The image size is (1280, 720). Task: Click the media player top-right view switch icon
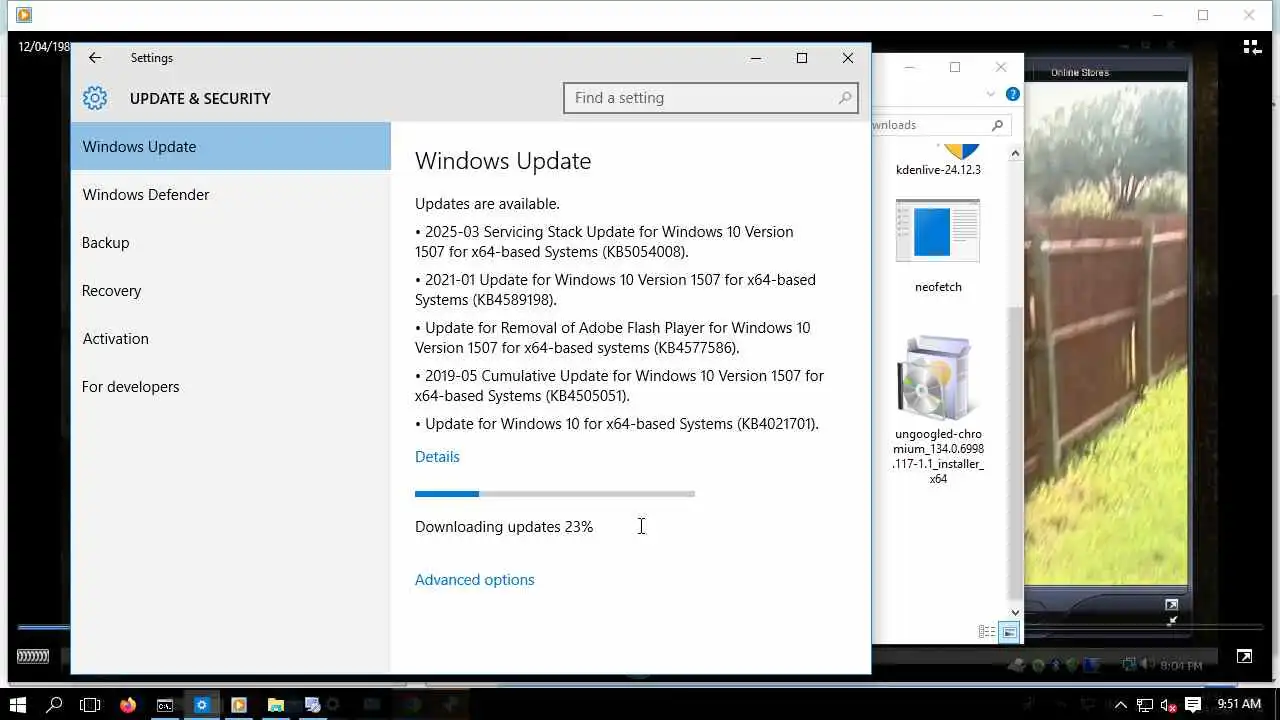coord(1252,47)
